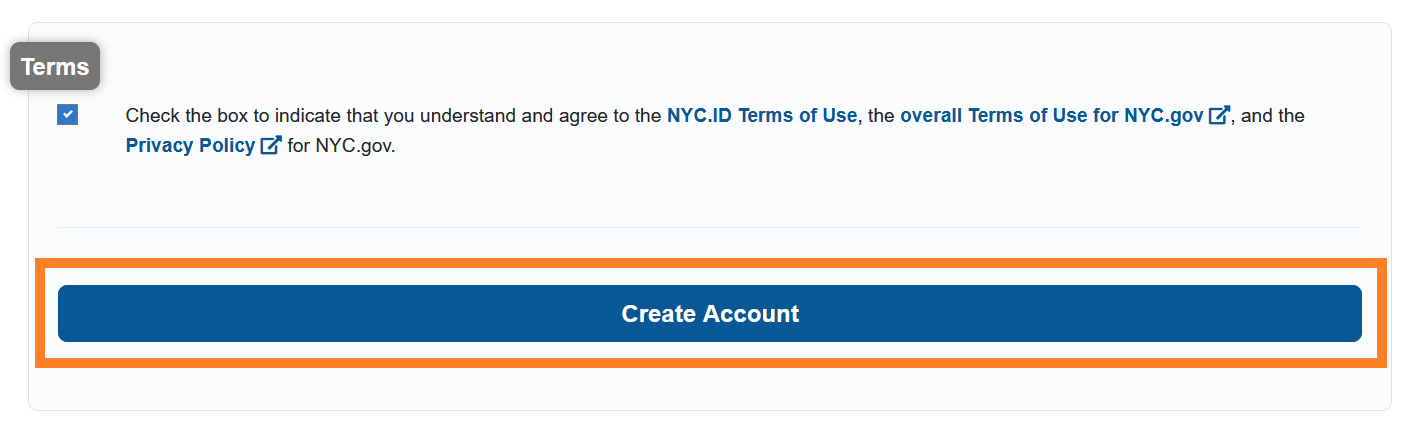This screenshot has width=1401, height=438.
Task: View the Privacy Policy for NYC.gov
Action: [190, 146]
